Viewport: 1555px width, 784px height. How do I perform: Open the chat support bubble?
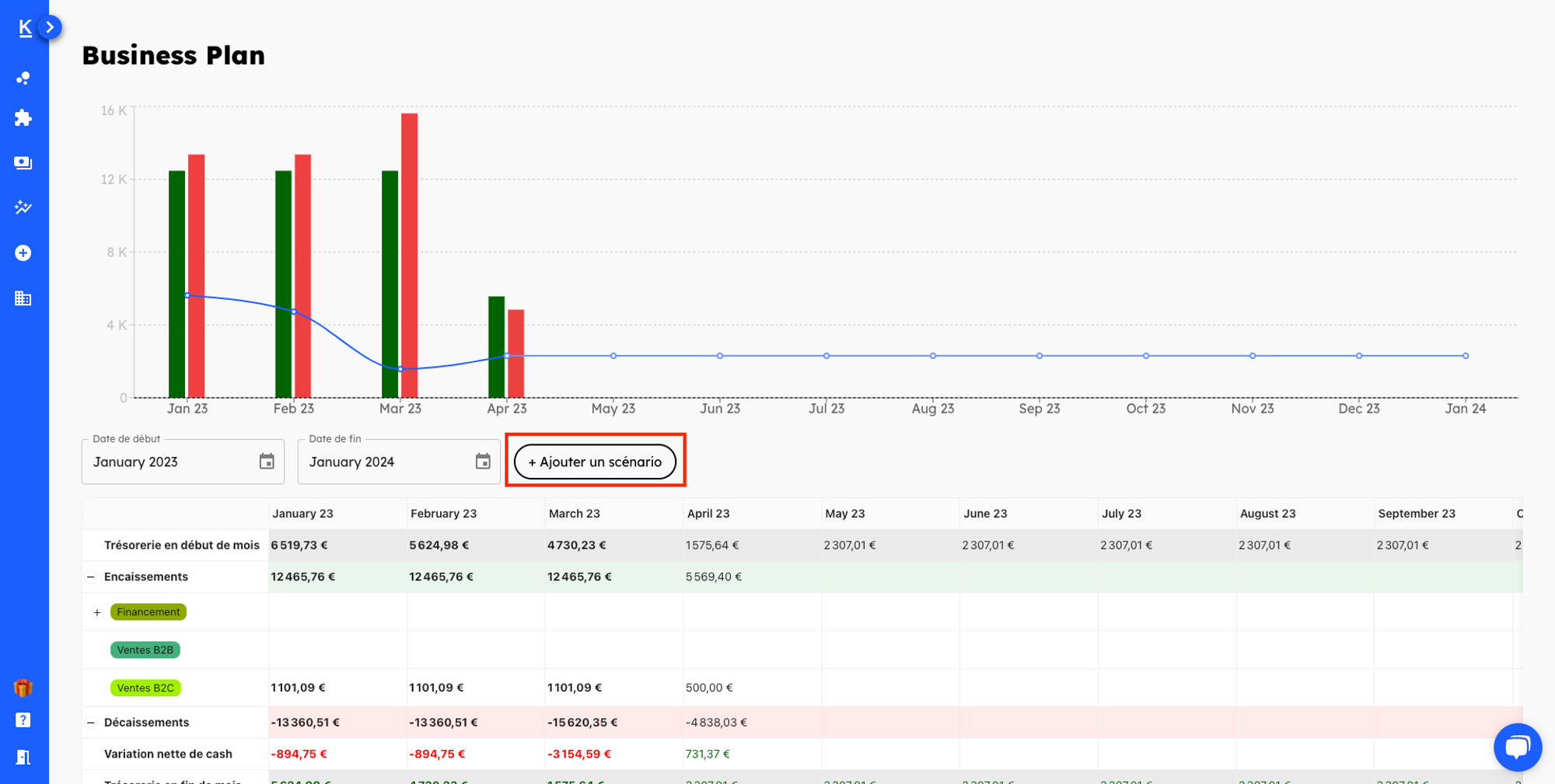pos(1517,747)
